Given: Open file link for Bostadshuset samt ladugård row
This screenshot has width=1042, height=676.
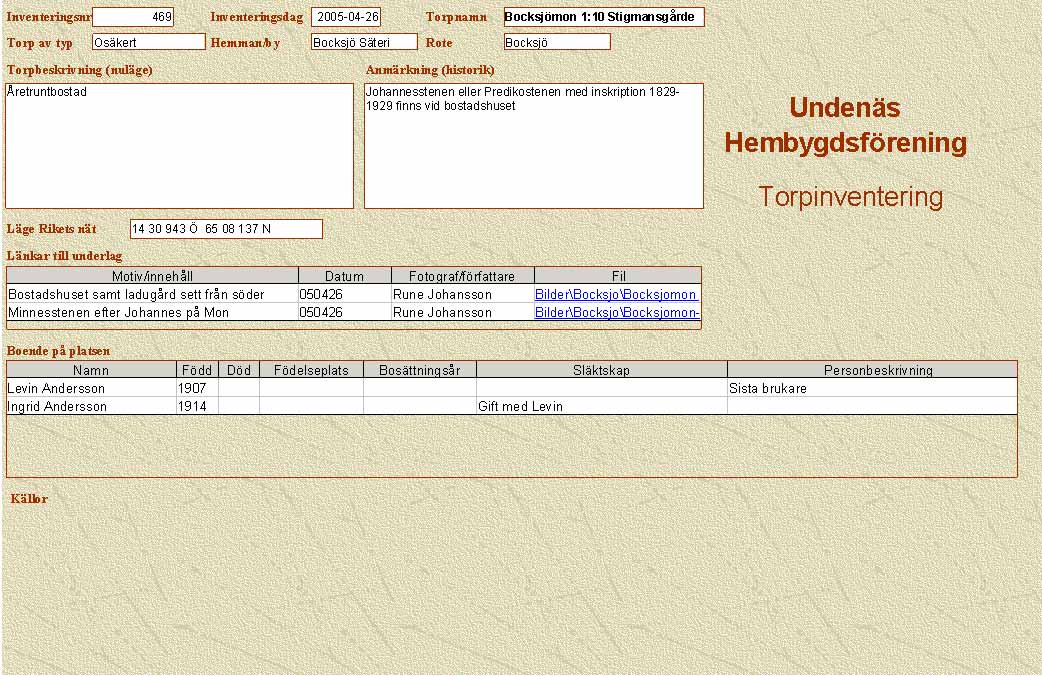Looking at the screenshot, I should point(616,295).
